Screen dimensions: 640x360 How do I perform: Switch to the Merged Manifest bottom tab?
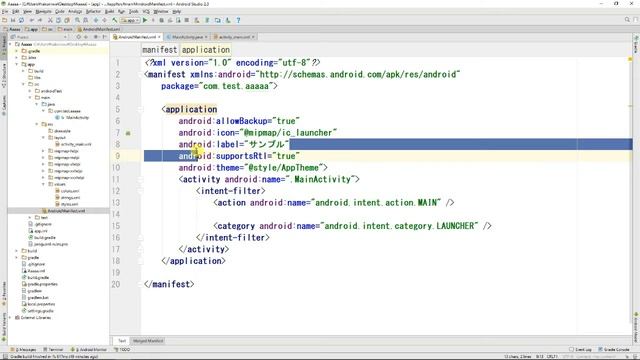(x=148, y=341)
